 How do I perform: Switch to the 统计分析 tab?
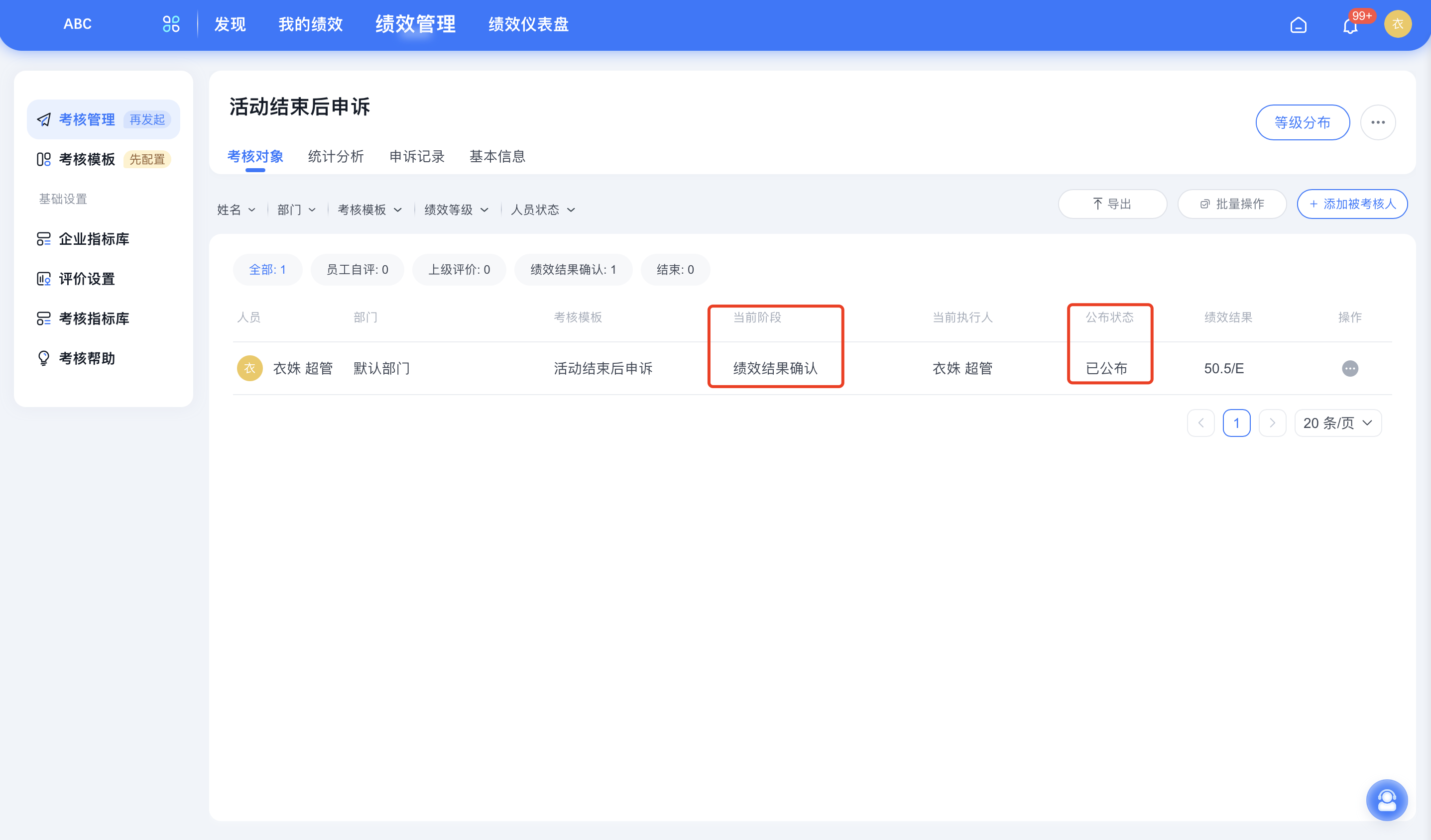click(336, 157)
